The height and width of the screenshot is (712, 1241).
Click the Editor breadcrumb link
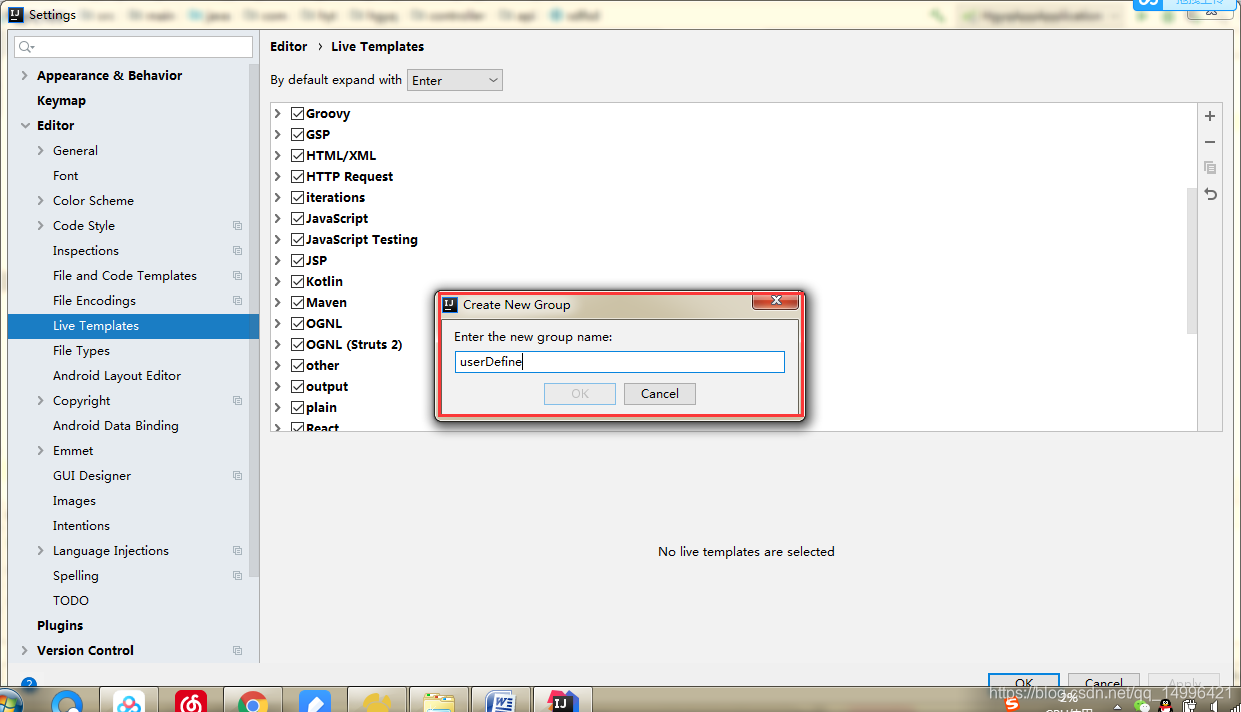289,47
